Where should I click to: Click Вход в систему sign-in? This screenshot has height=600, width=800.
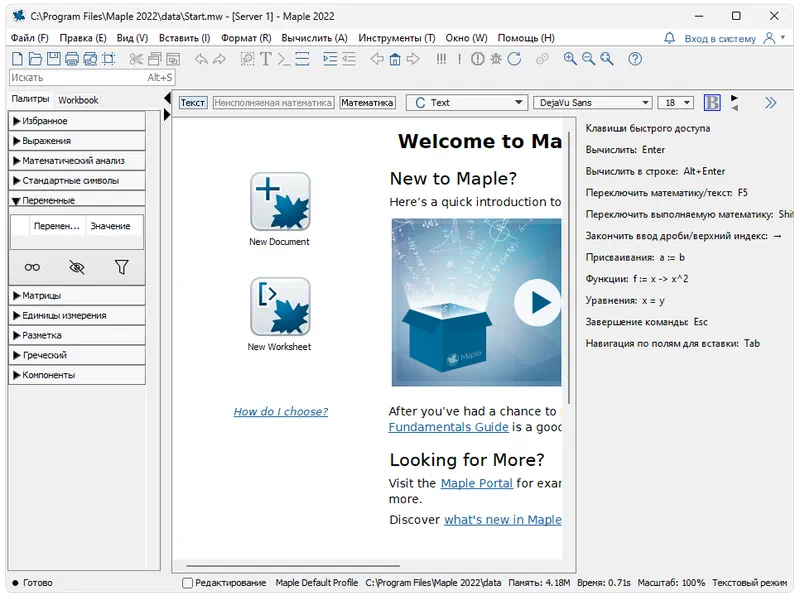pos(720,39)
